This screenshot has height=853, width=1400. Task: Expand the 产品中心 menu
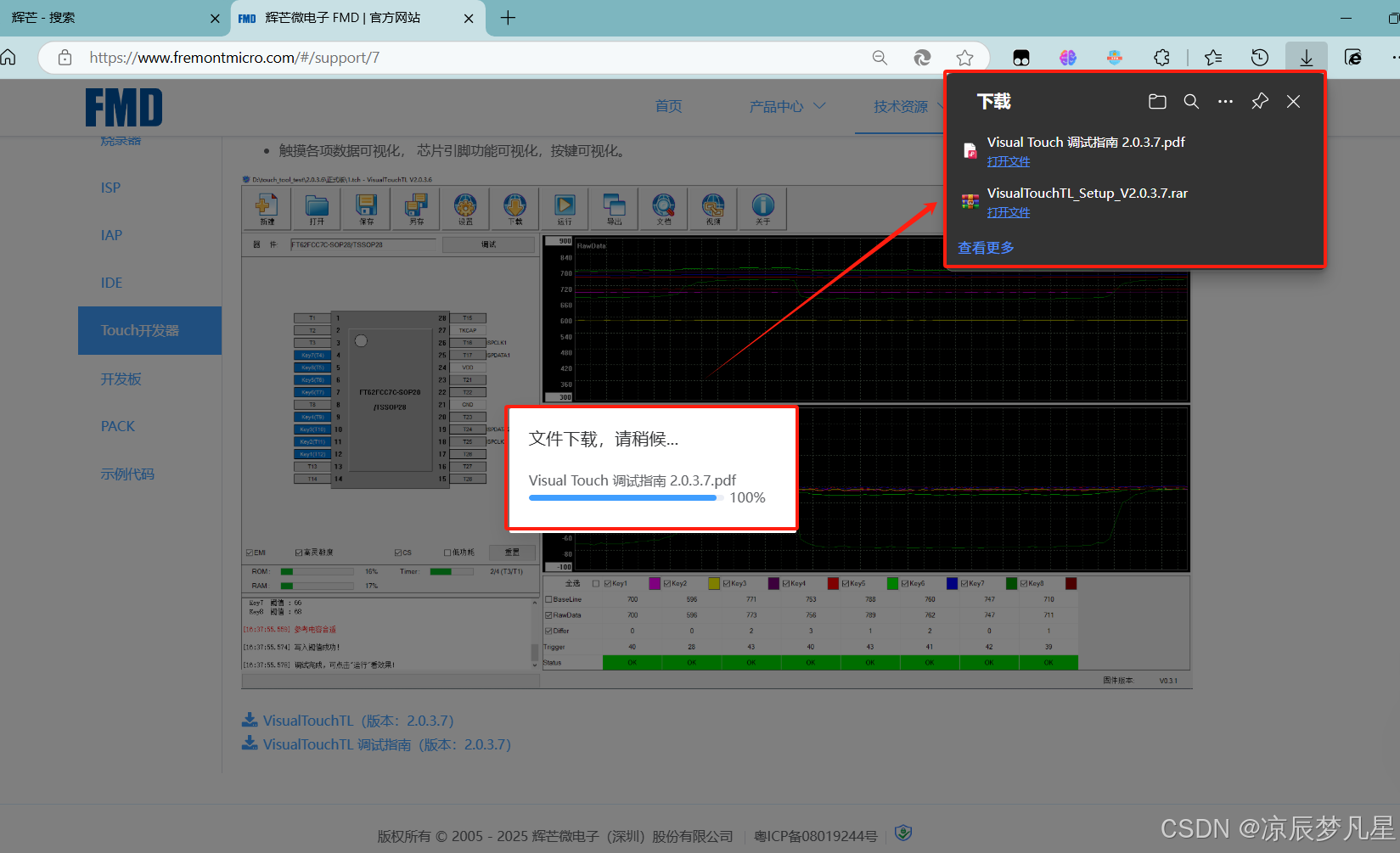tap(787, 106)
